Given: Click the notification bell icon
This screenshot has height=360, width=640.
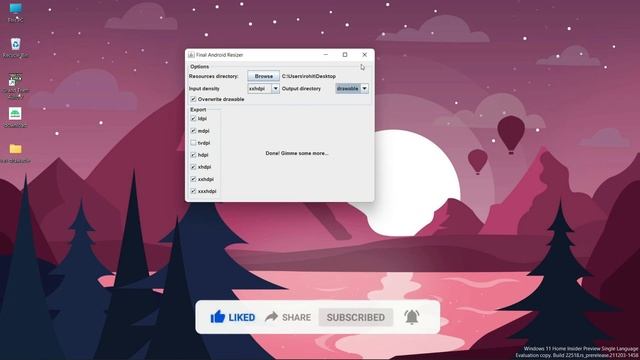Looking at the screenshot, I should pos(412,317).
